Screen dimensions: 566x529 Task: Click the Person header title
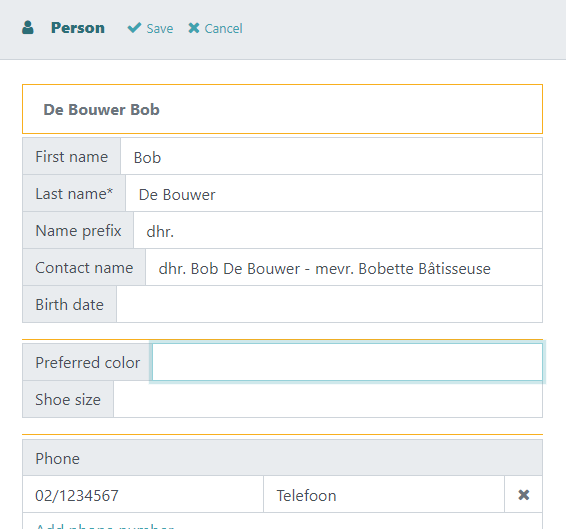point(78,28)
